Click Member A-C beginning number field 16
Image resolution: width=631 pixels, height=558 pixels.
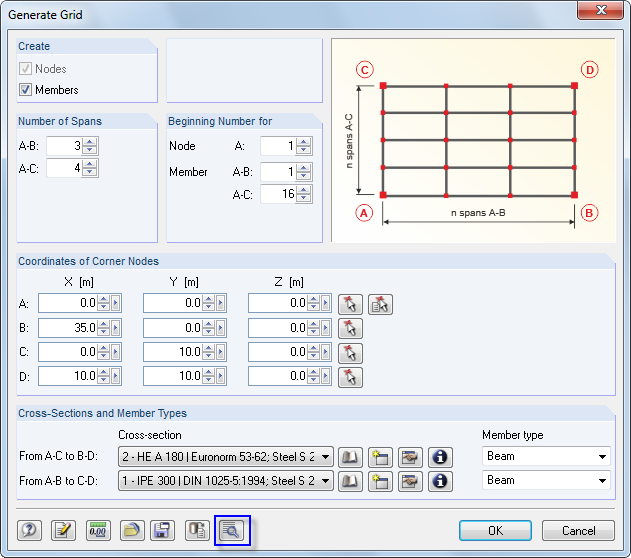[x=278, y=194]
